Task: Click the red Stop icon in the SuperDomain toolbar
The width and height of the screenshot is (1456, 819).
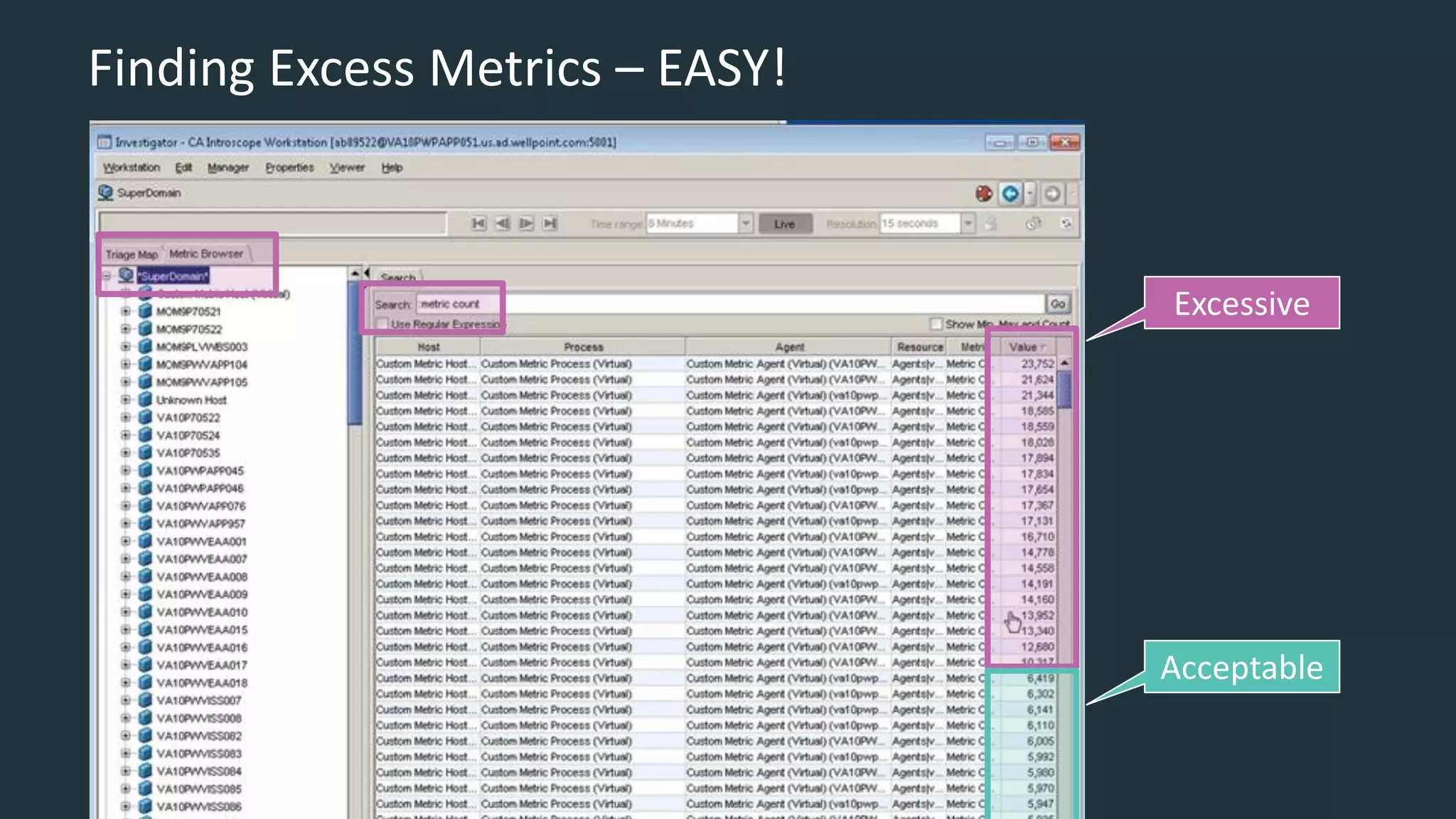Action: (x=984, y=193)
